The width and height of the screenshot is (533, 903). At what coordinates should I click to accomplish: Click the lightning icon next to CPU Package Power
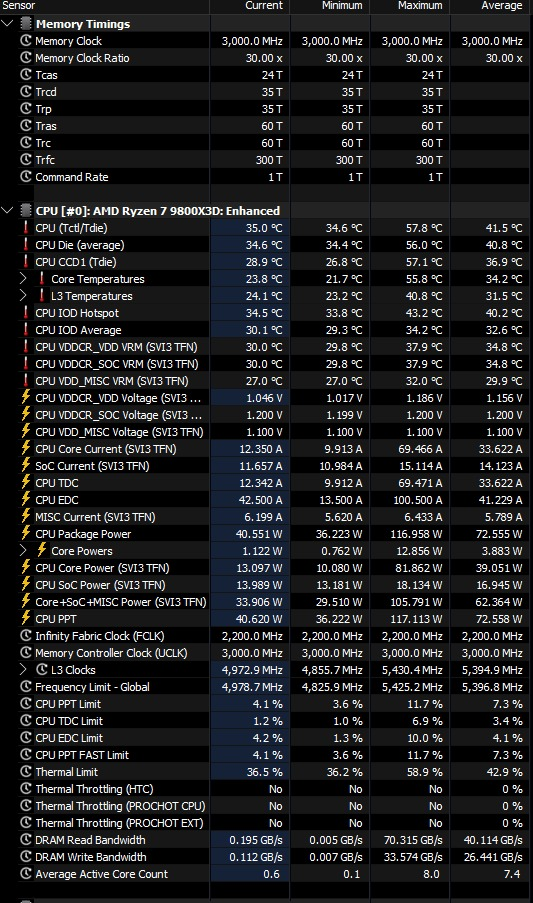26,533
